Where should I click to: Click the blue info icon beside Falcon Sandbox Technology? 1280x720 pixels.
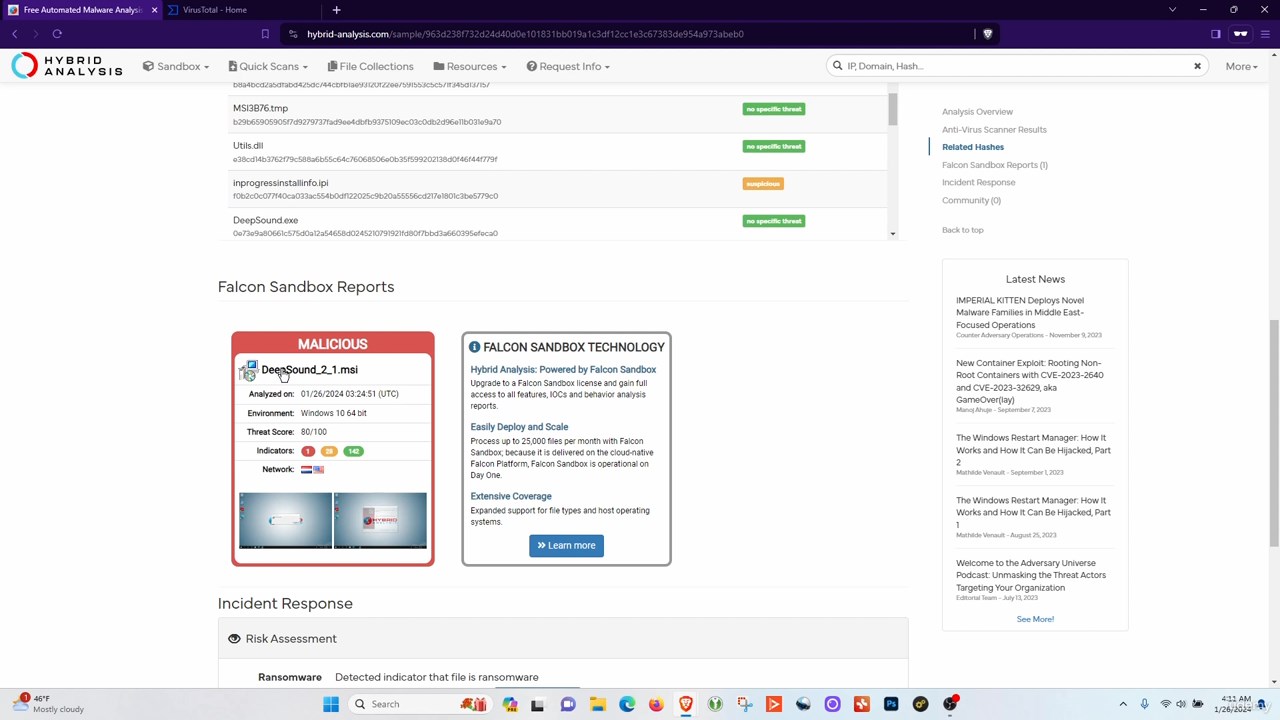[474, 347]
